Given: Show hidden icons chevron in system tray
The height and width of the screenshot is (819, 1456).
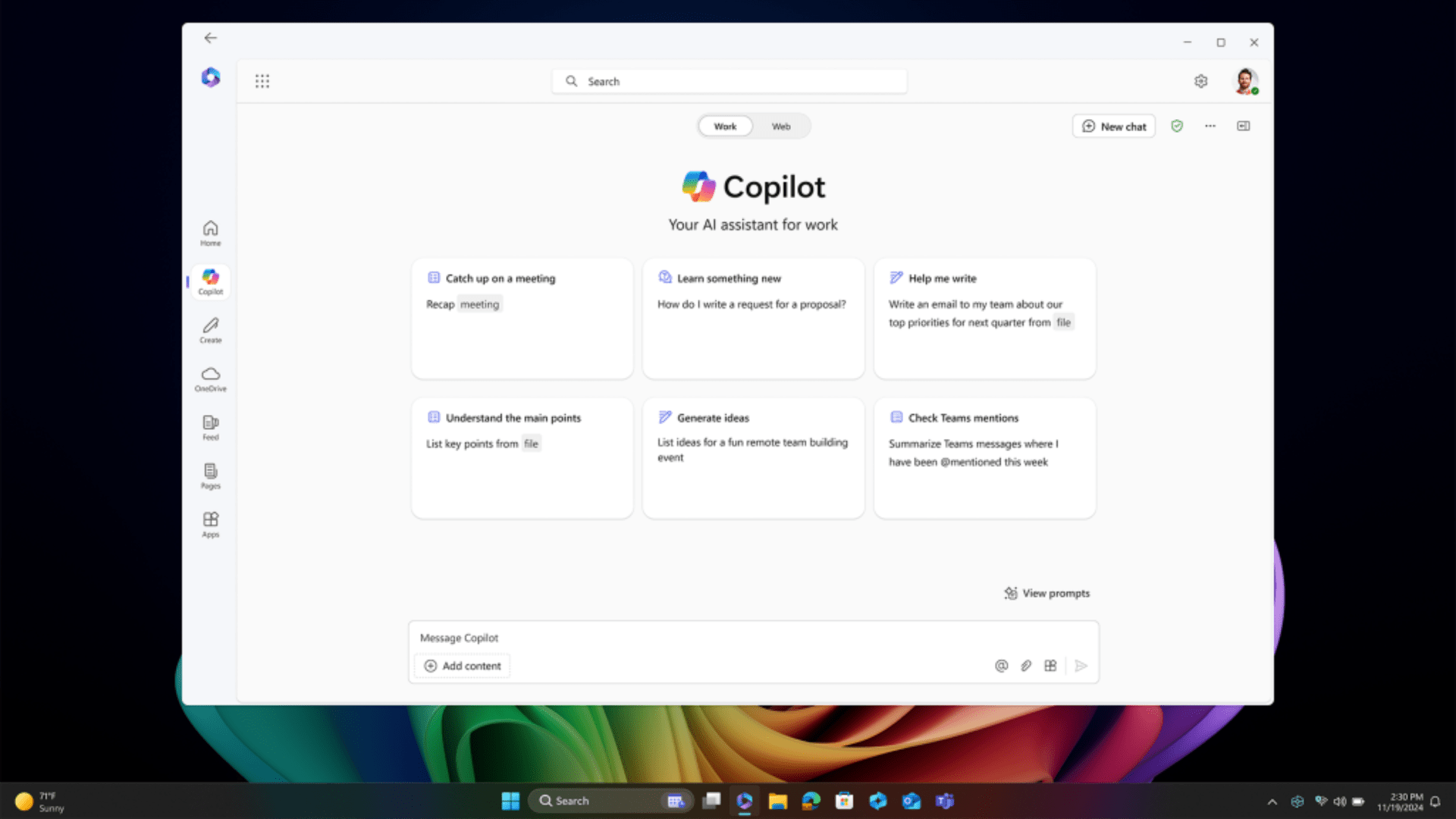Looking at the screenshot, I should click(x=1272, y=802).
